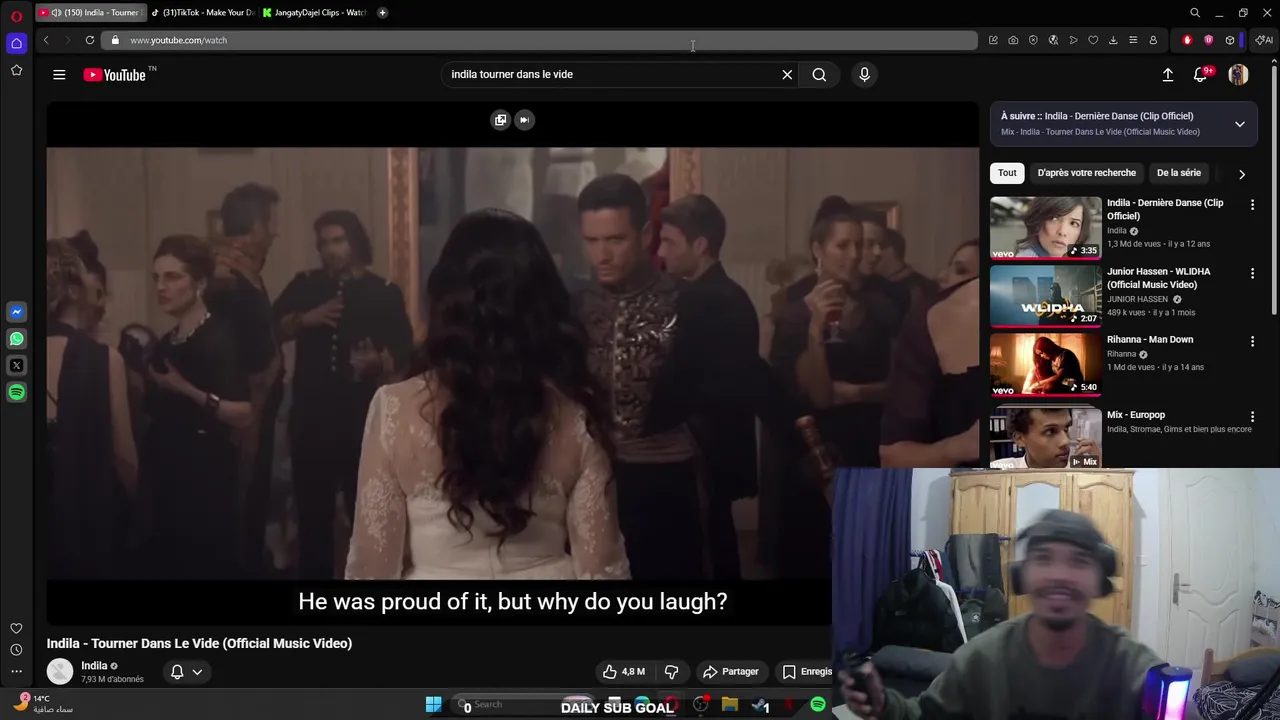This screenshot has height=720, width=1280.
Task: Like the video with 4,8 M
Action: pyautogui.click(x=623, y=672)
